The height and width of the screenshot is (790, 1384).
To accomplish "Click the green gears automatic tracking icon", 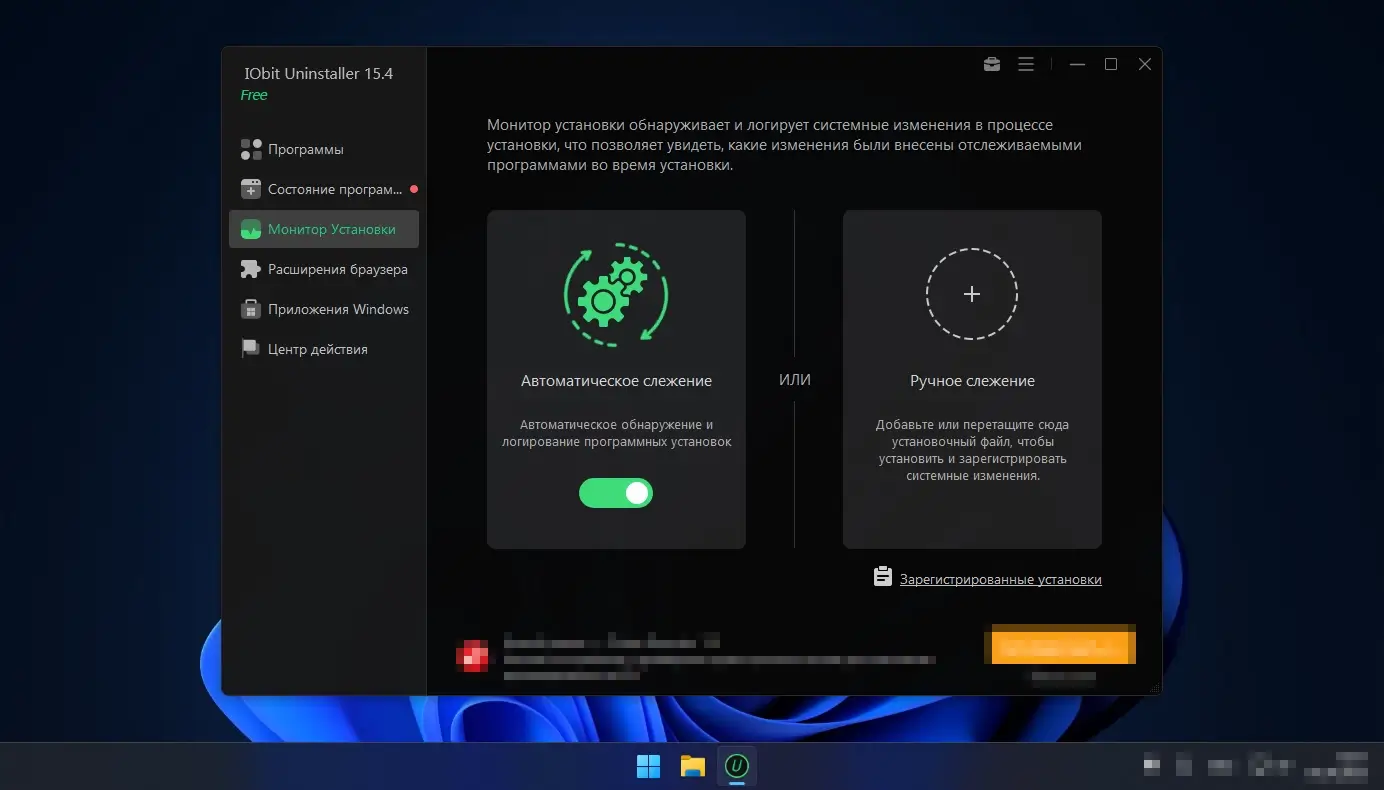I will point(616,295).
